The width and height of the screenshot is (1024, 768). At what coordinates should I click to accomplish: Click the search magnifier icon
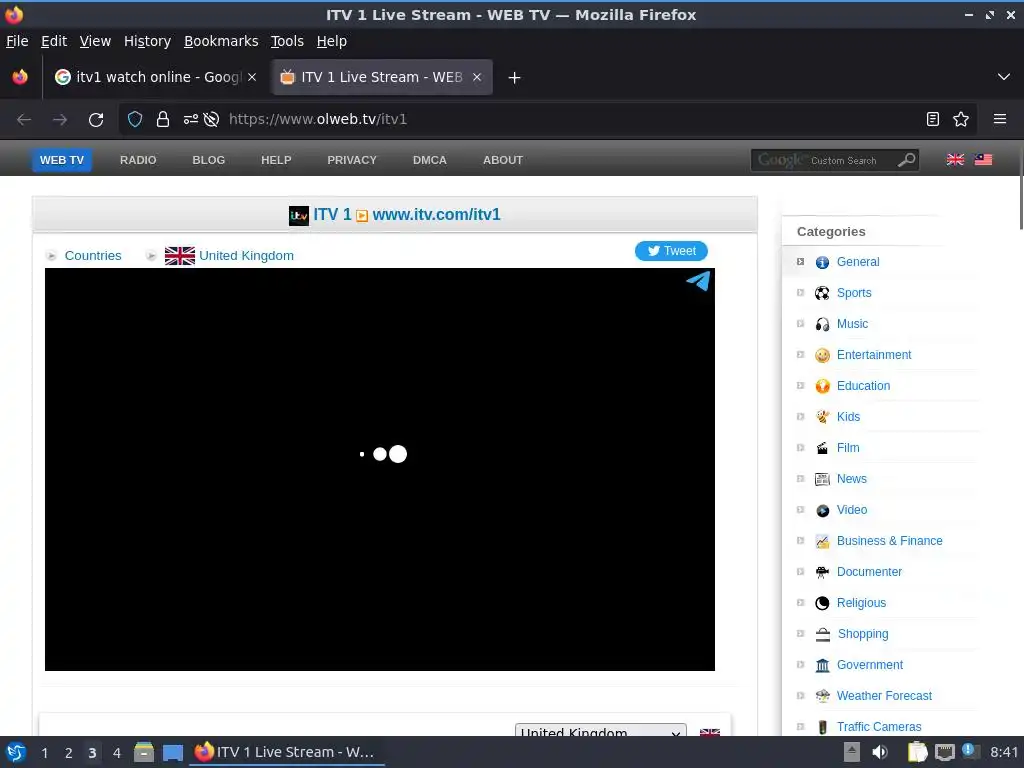pyautogui.click(x=906, y=160)
